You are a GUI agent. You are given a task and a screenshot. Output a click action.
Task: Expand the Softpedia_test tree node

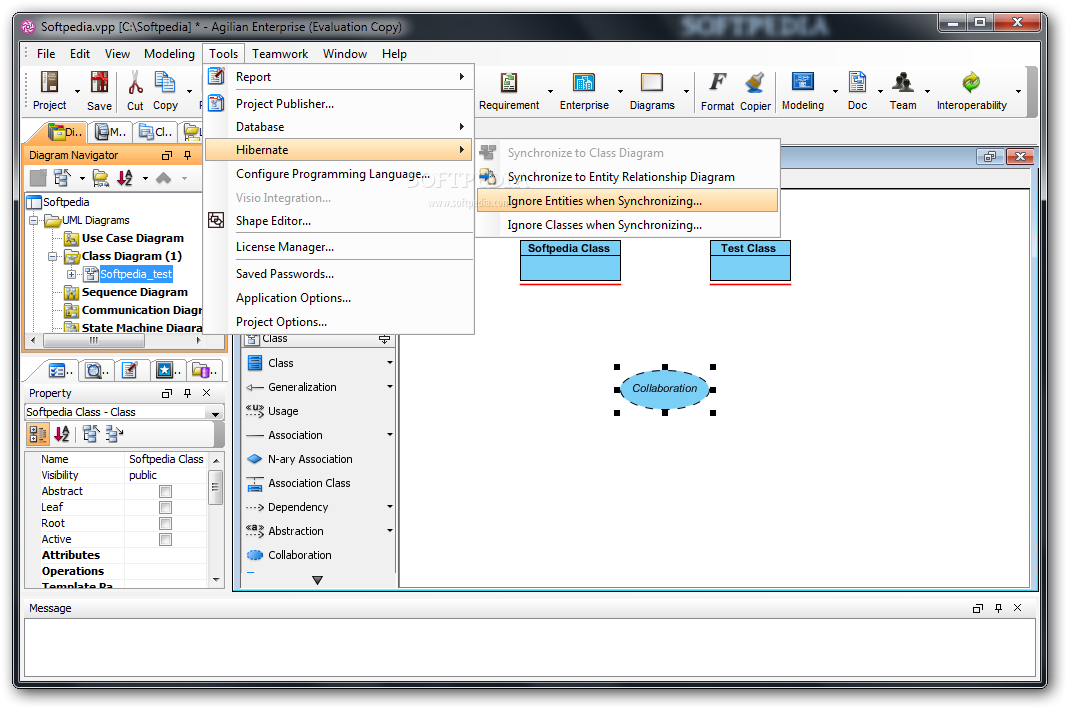pos(71,274)
